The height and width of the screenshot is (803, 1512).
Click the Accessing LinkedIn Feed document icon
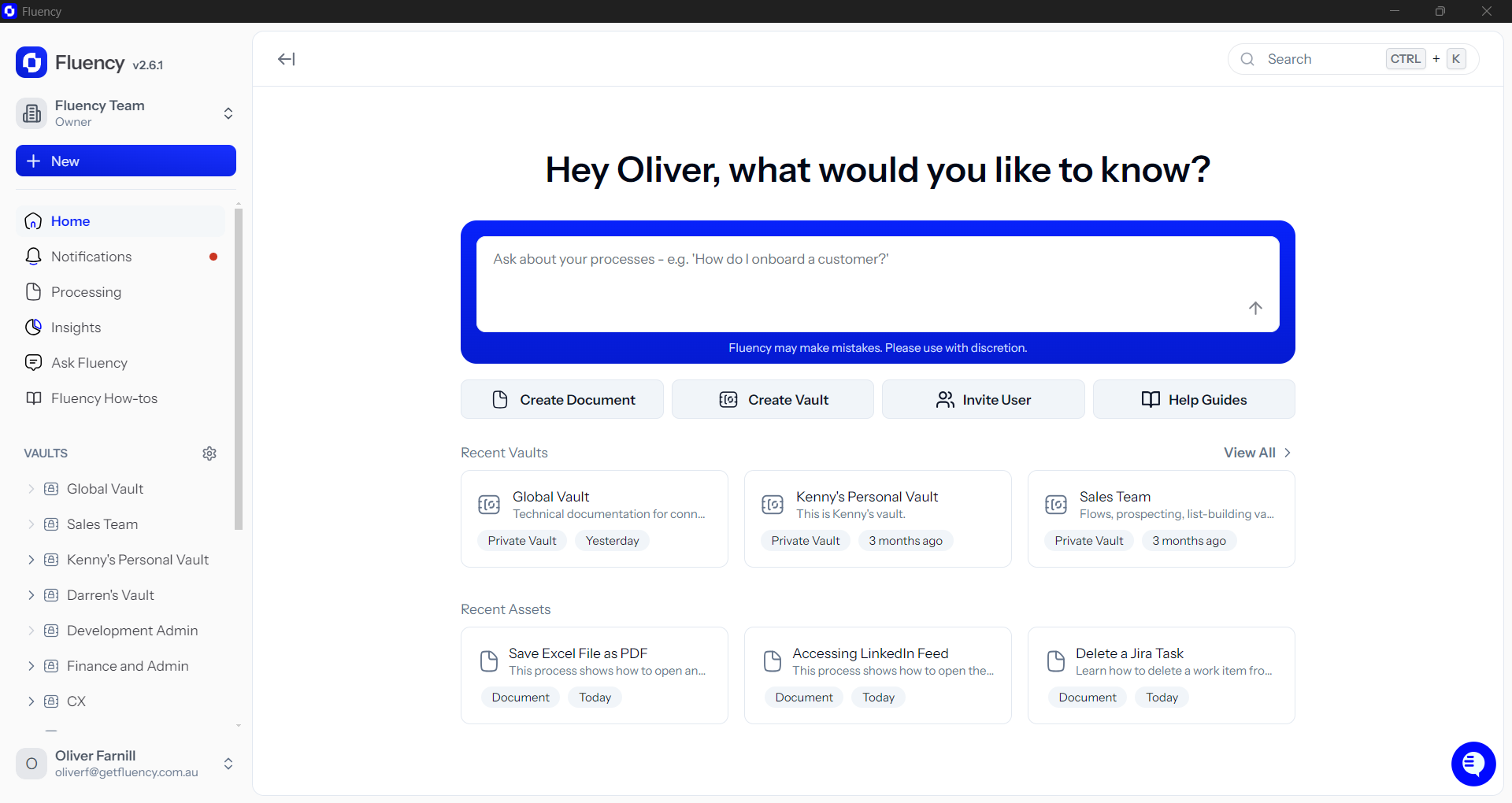pyautogui.click(x=773, y=661)
